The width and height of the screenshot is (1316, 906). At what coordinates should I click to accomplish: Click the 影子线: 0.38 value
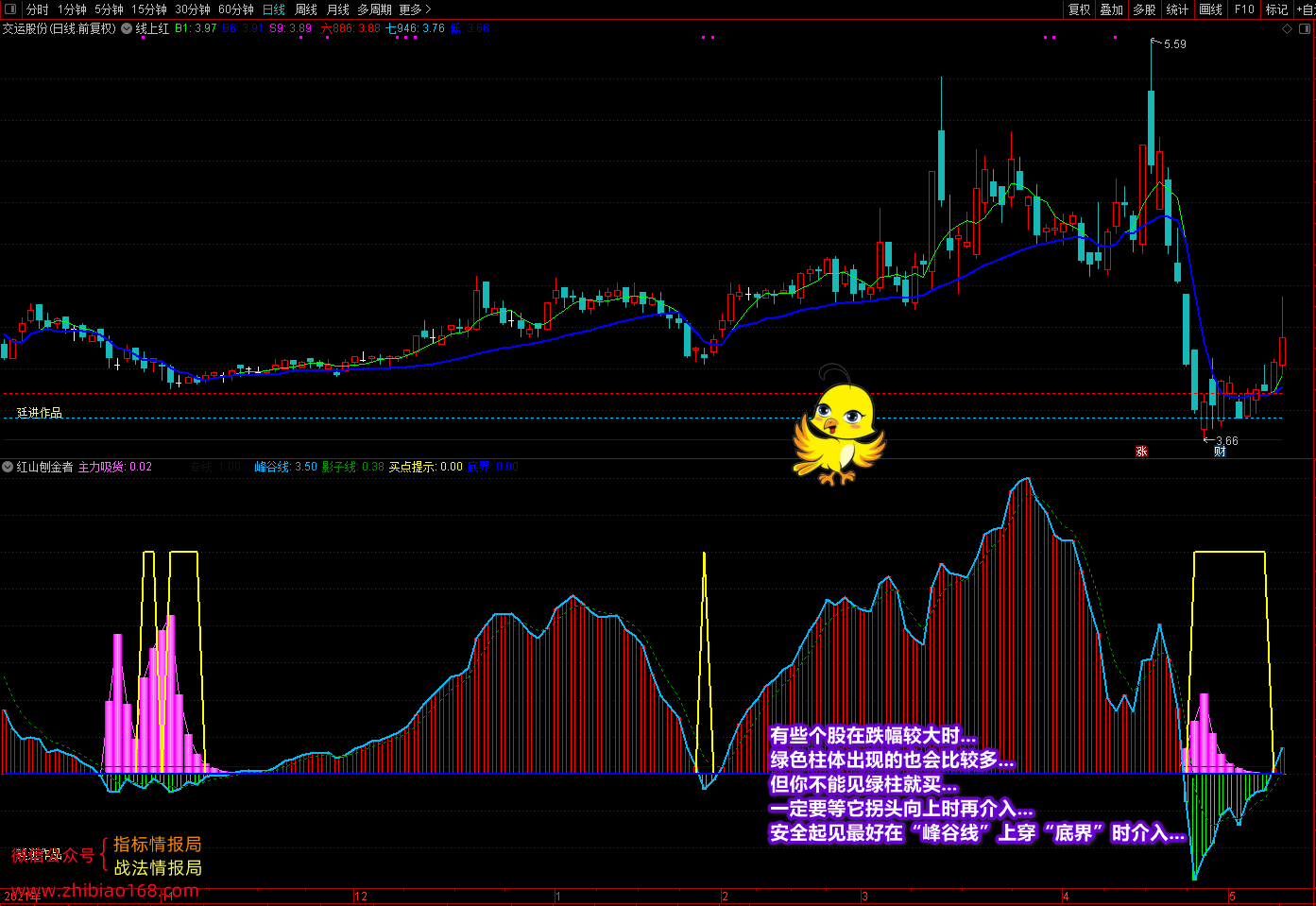[353, 467]
